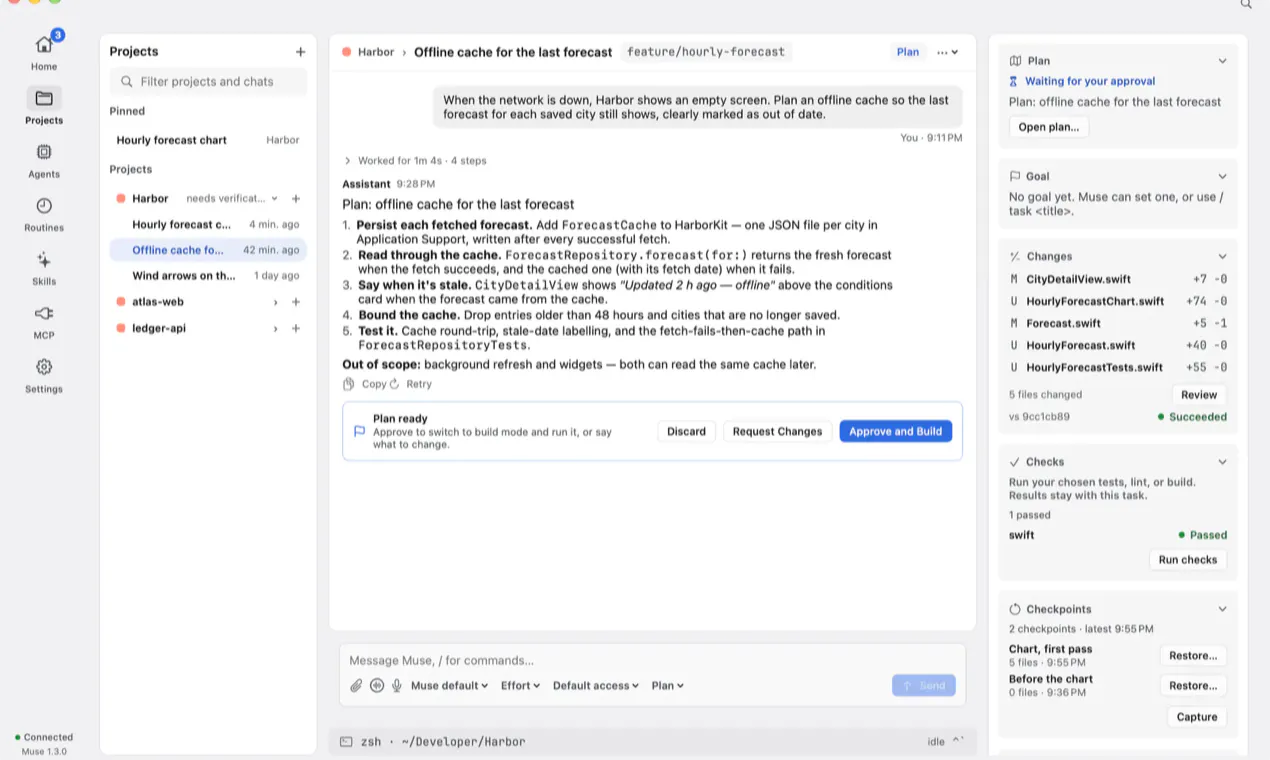The width and height of the screenshot is (1270, 760).
Task: Open the more options menu in chat header
Action: (x=947, y=52)
